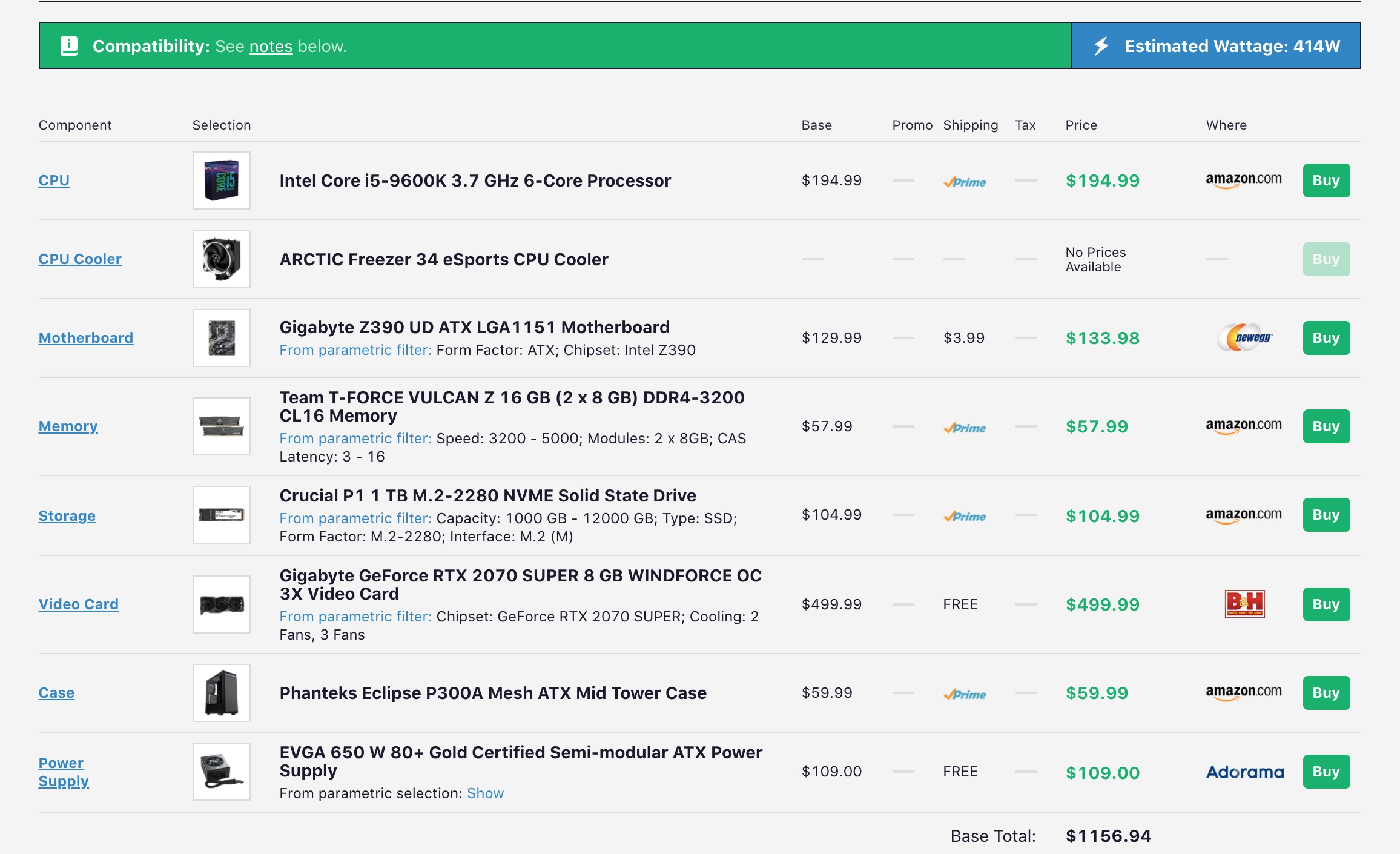1400x854 pixels.
Task: Show the power supply parametric selection
Action: coord(485,793)
